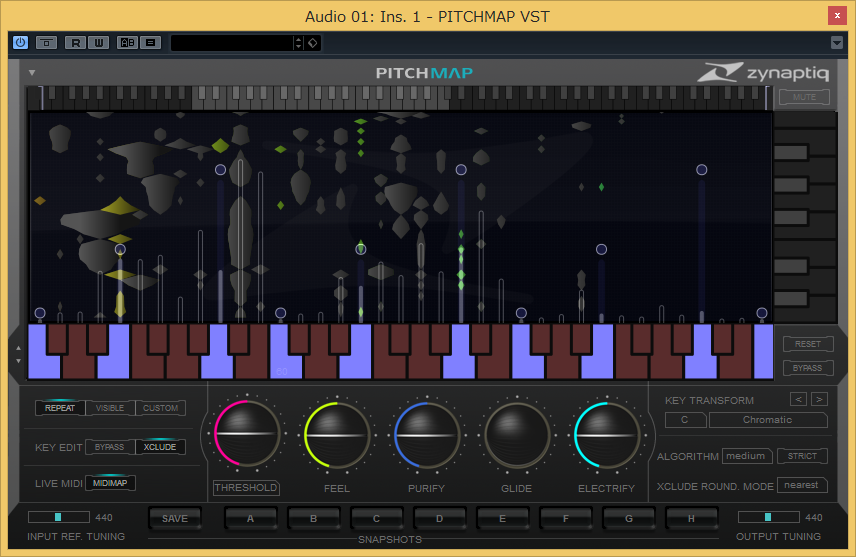The image size is (856, 557).
Task: Click the THRESHOLD label box
Action: (246, 488)
